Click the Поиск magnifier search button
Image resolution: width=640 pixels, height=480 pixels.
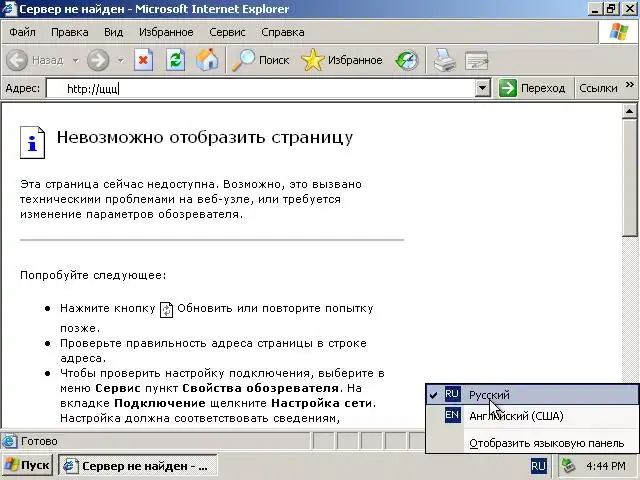point(260,60)
